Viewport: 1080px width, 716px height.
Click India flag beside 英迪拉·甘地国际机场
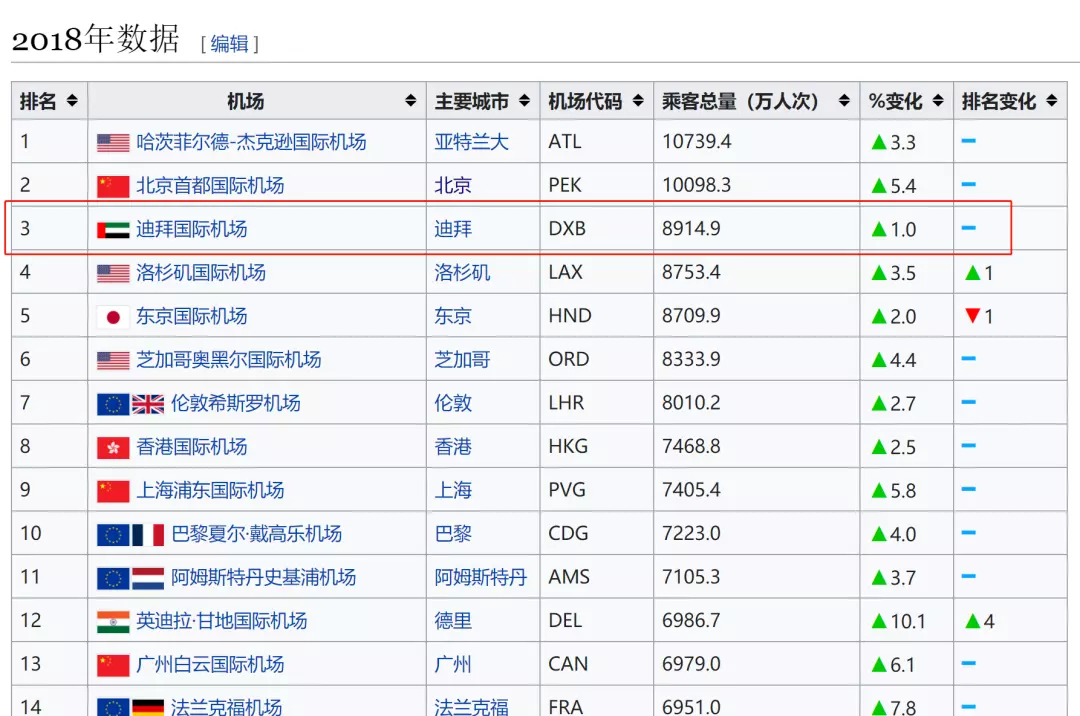[113, 622]
